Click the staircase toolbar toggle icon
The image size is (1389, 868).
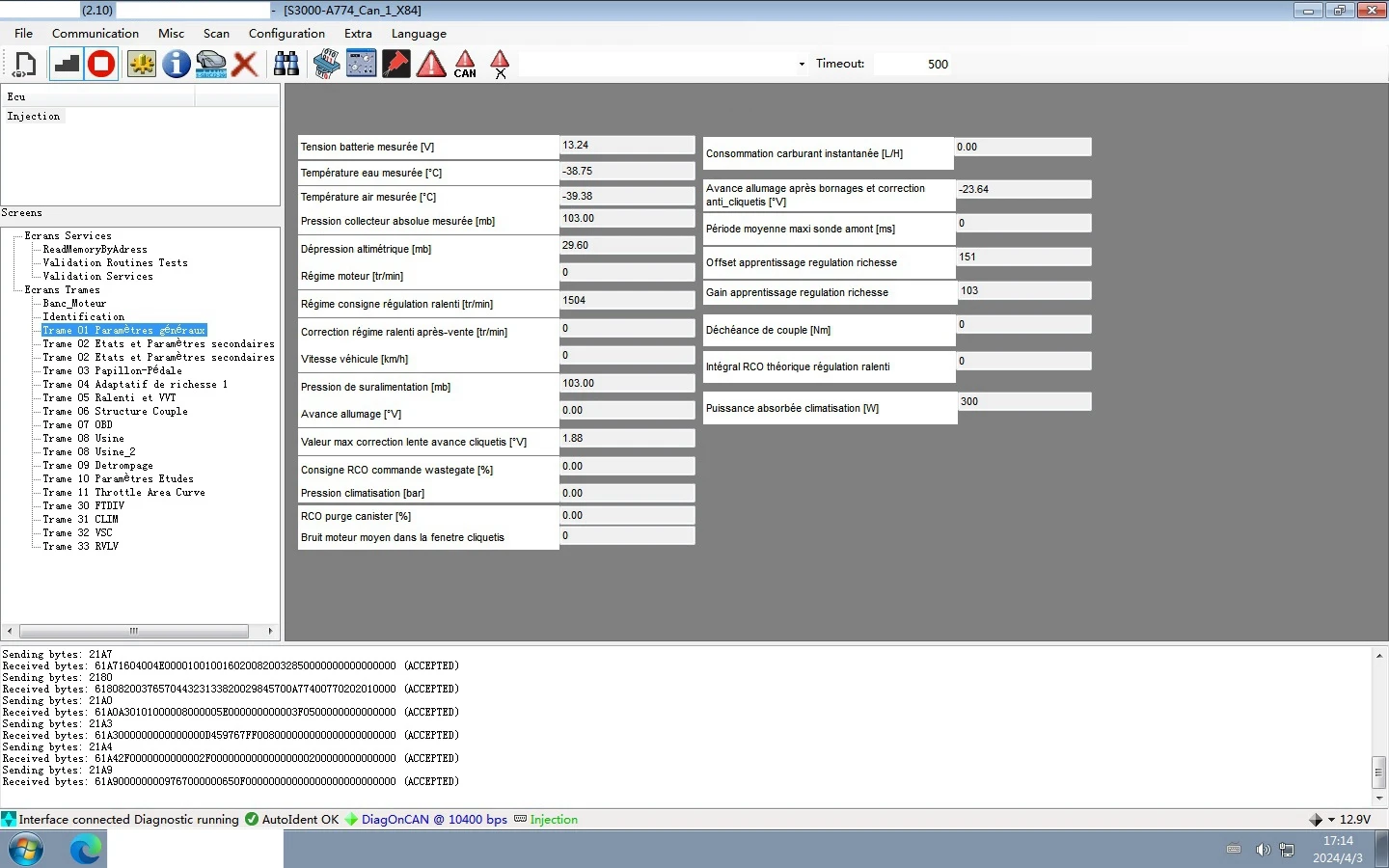66,65
